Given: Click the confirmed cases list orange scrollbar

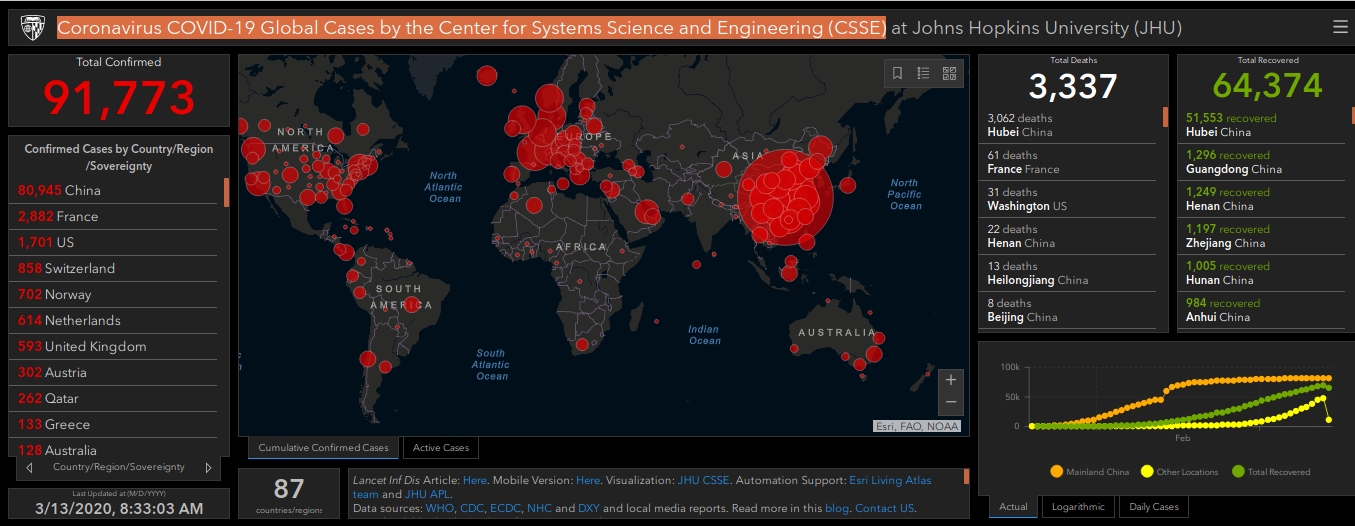Looking at the screenshot, I should [x=226, y=192].
